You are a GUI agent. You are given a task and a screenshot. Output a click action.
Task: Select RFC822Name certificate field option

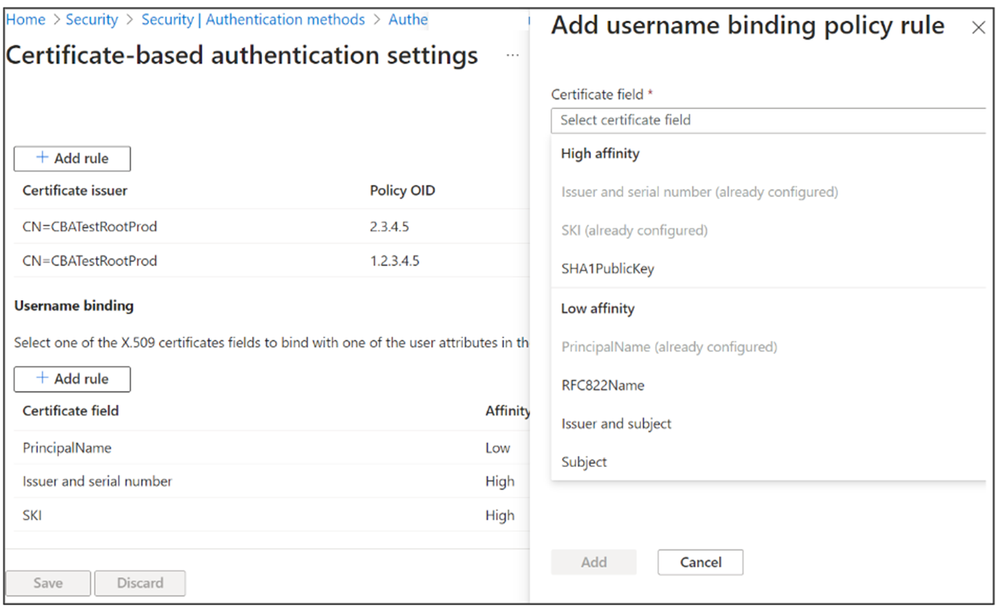[x=603, y=386]
